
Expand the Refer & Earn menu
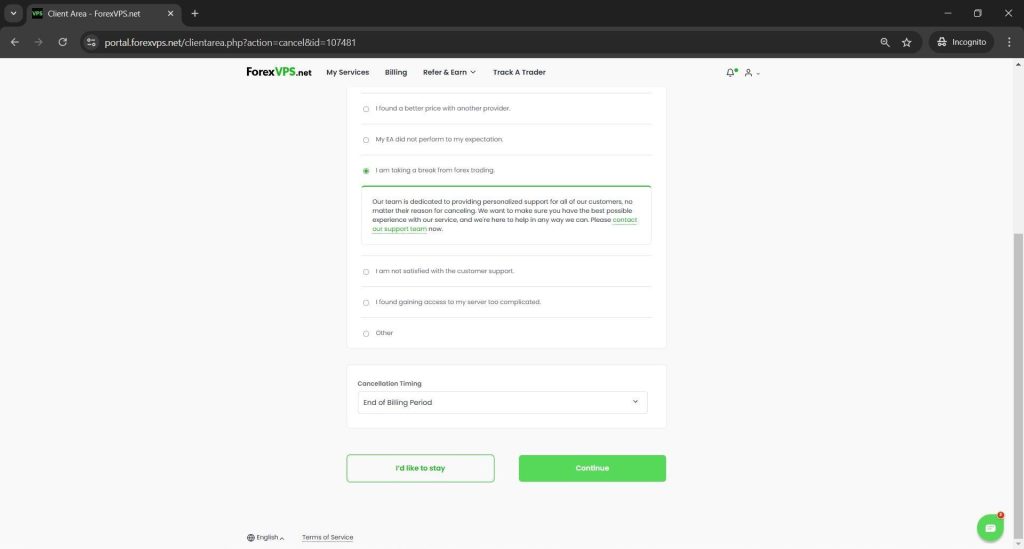[x=449, y=72]
